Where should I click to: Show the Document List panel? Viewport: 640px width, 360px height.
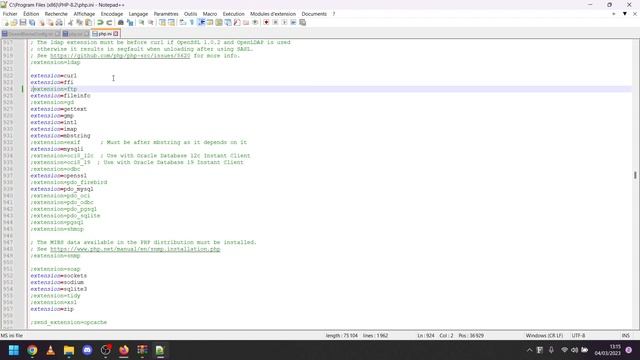[x=228, y=22]
